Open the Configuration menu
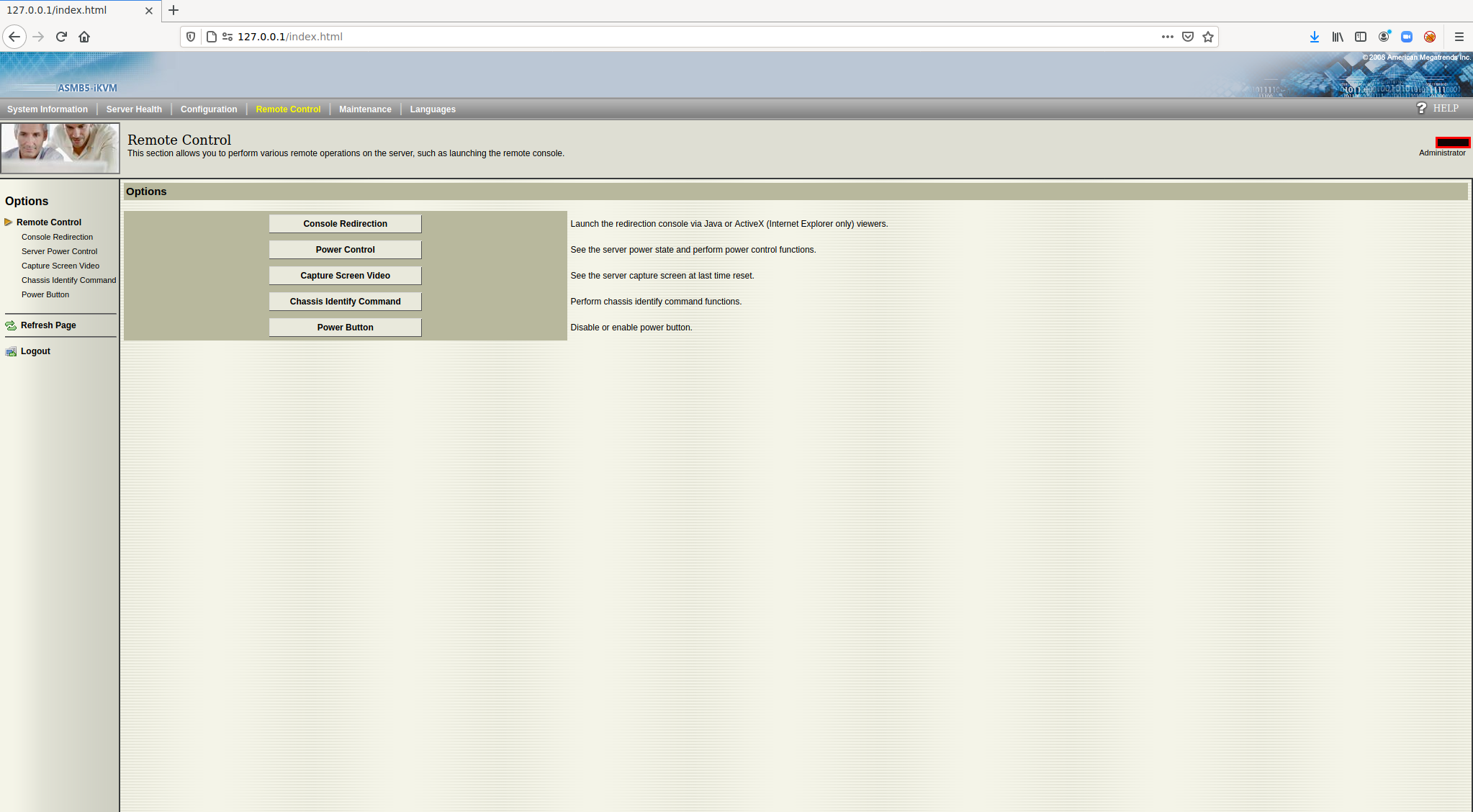 tap(209, 109)
